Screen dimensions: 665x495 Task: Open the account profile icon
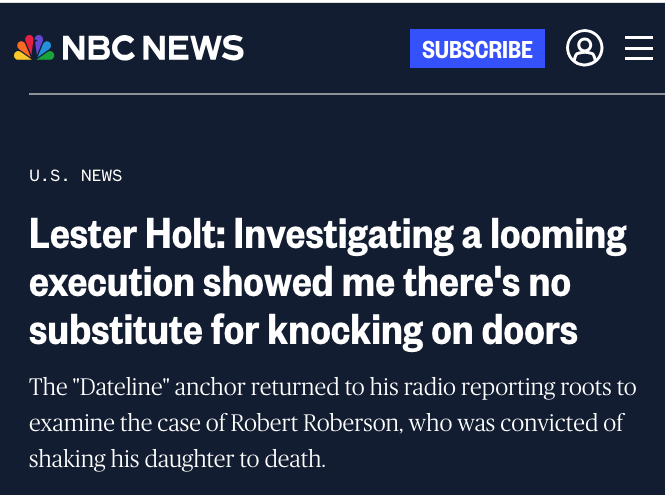584,48
